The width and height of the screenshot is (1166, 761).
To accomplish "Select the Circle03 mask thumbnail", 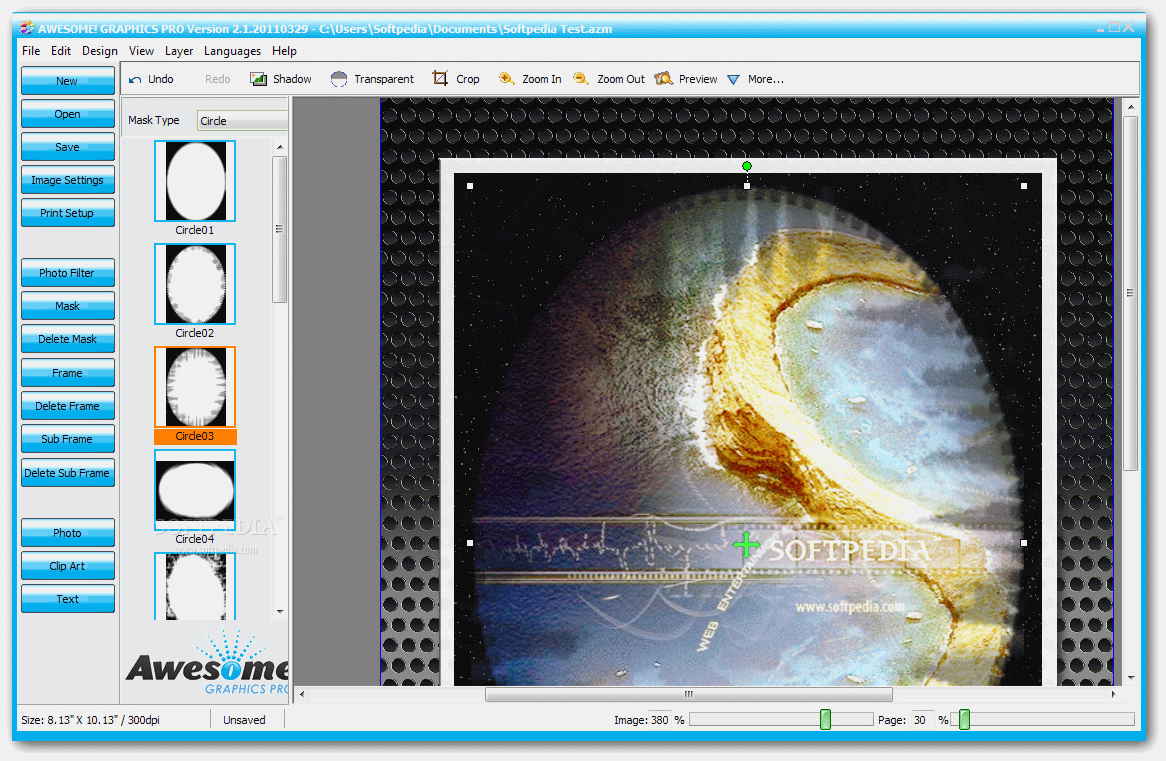I will 195,387.
